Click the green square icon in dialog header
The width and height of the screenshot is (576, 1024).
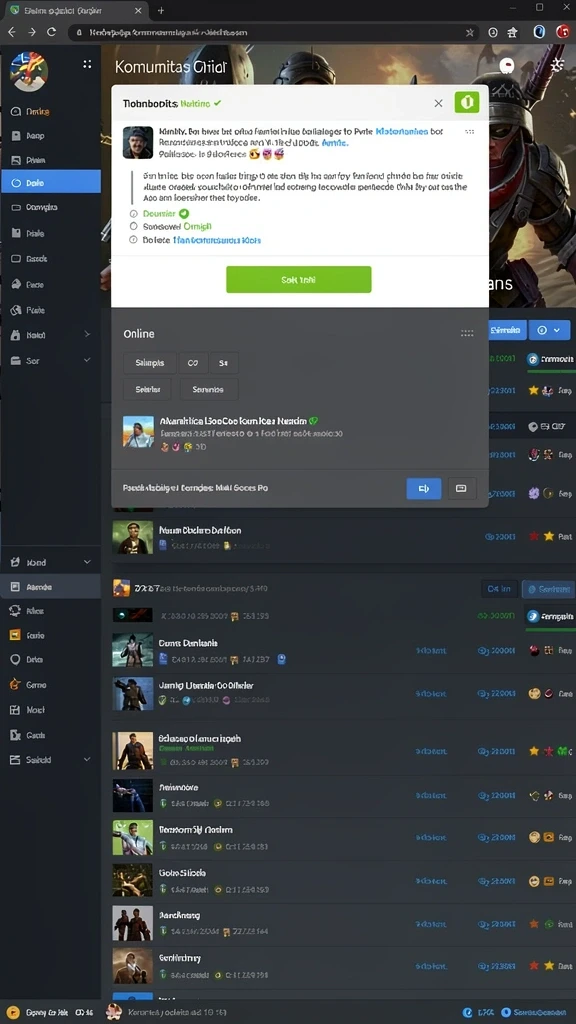(467, 102)
